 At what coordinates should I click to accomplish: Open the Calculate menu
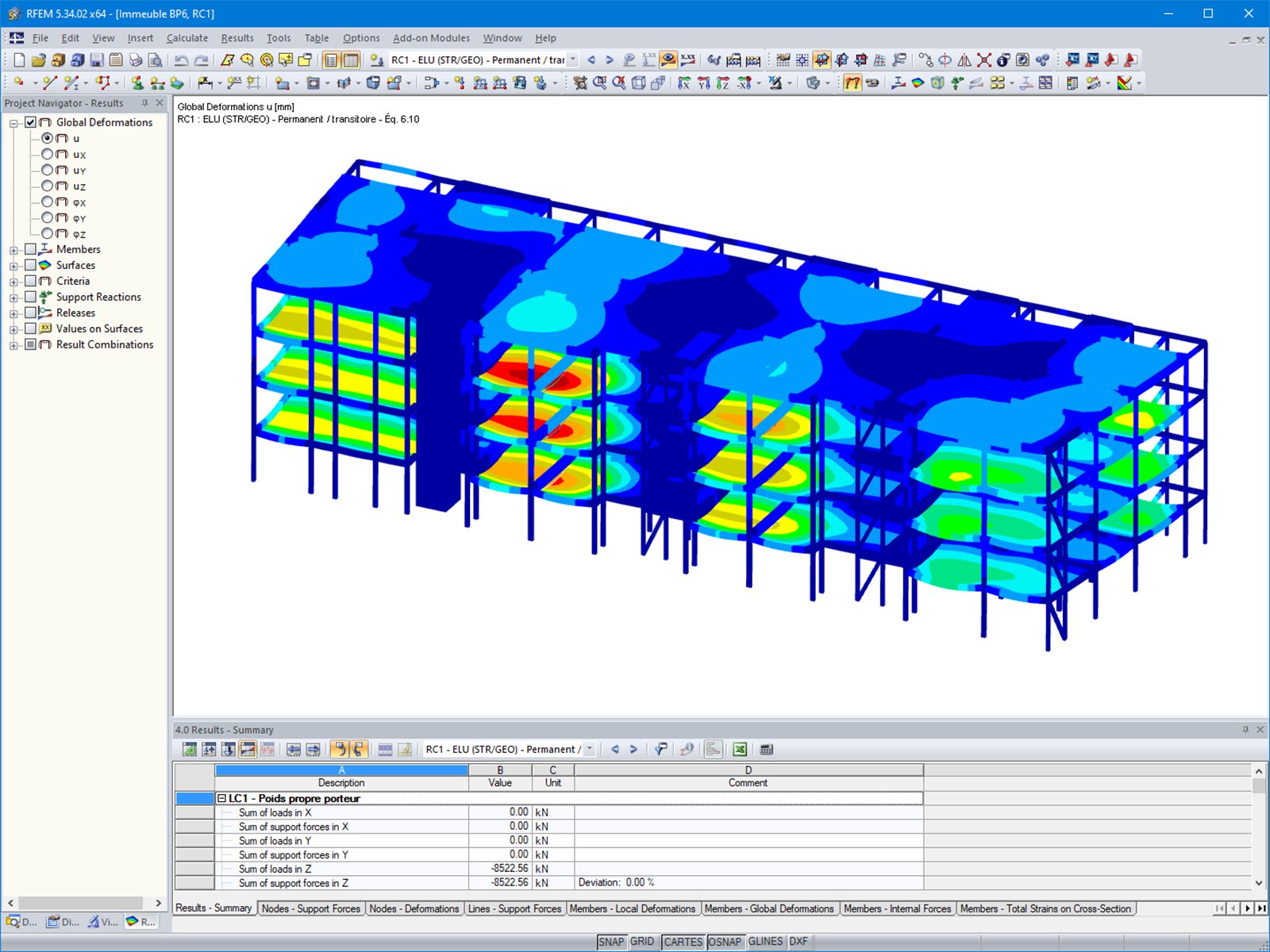(187, 38)
